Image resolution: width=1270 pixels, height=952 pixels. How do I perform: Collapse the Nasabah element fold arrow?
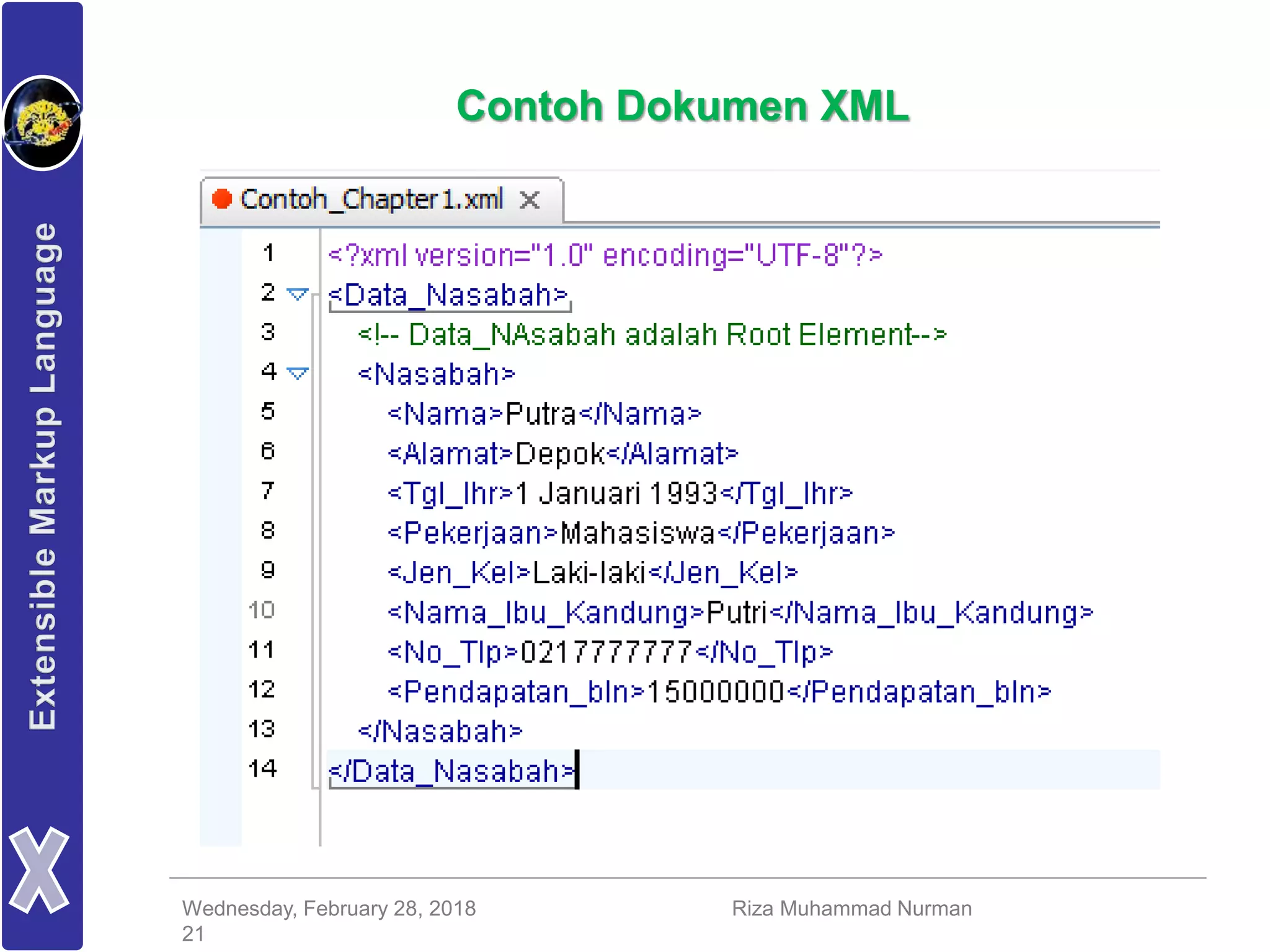coord(298,373)
